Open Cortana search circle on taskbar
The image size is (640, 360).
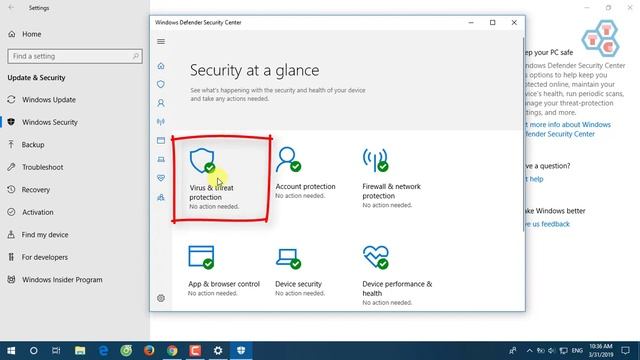33,351
